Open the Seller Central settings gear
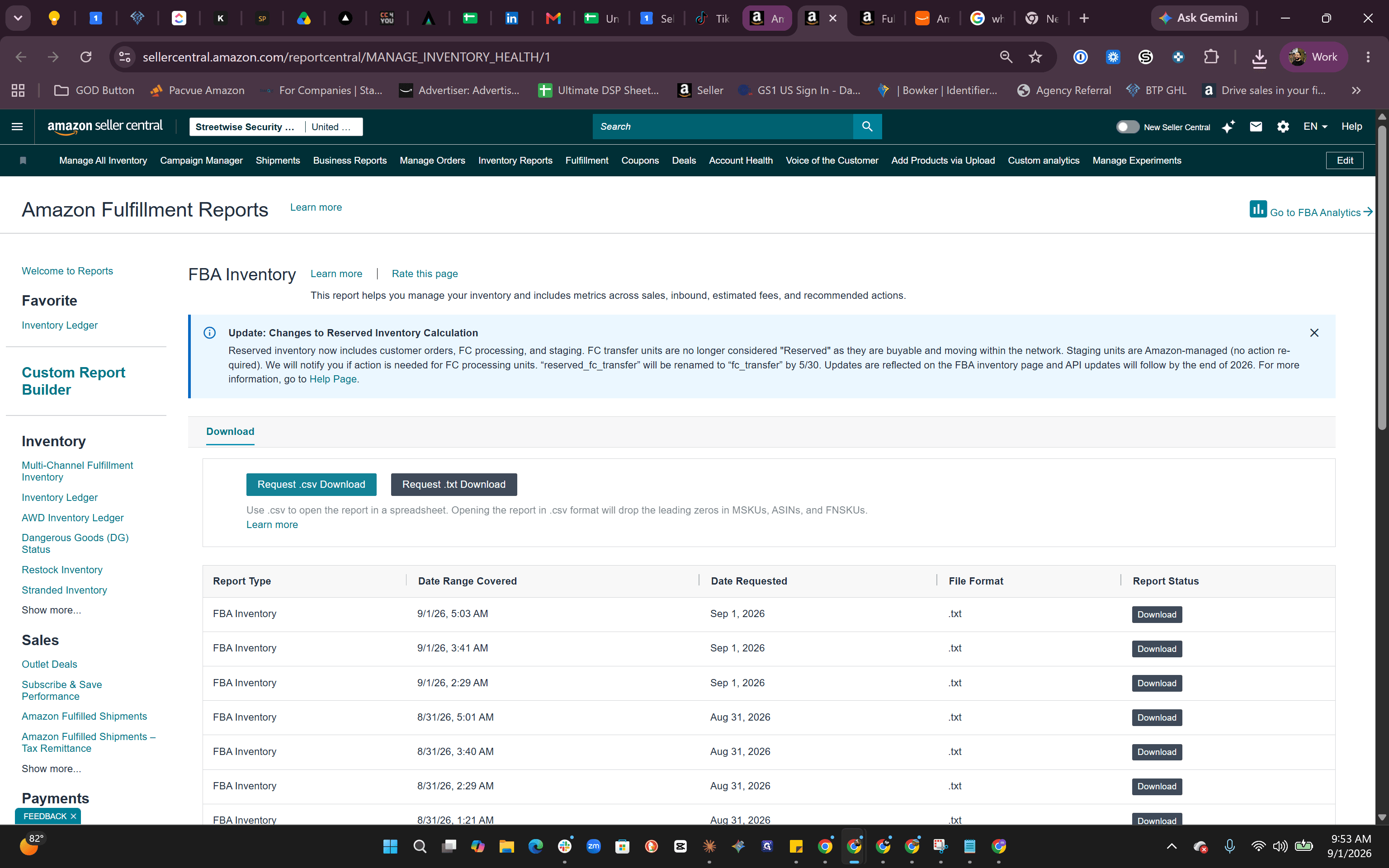 [1283, 127]
